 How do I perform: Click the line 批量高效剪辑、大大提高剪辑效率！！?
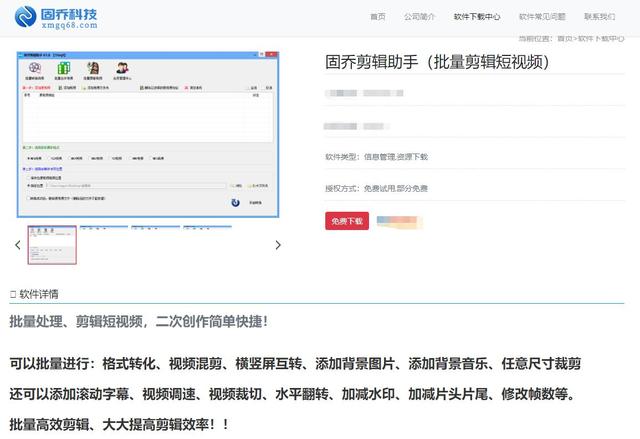[x=119, y=425]
